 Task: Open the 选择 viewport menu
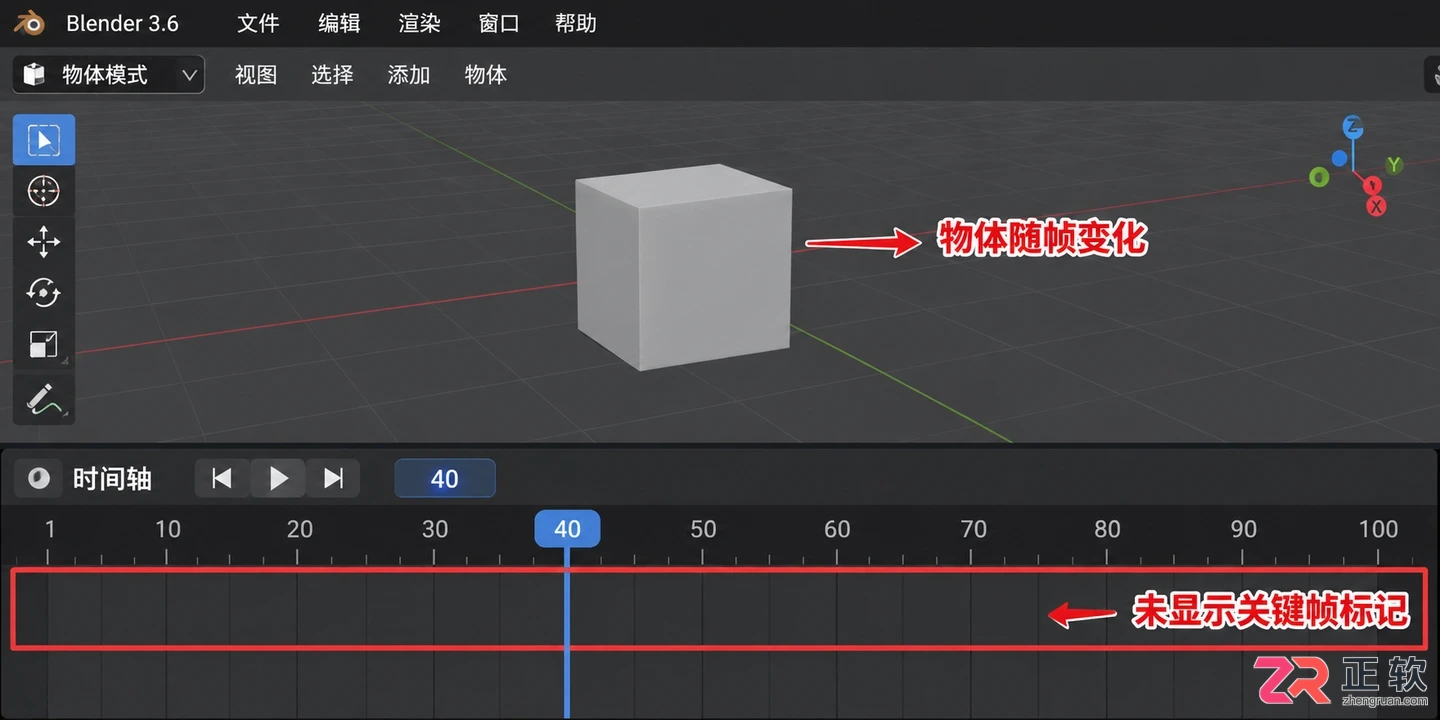point(332,75)
